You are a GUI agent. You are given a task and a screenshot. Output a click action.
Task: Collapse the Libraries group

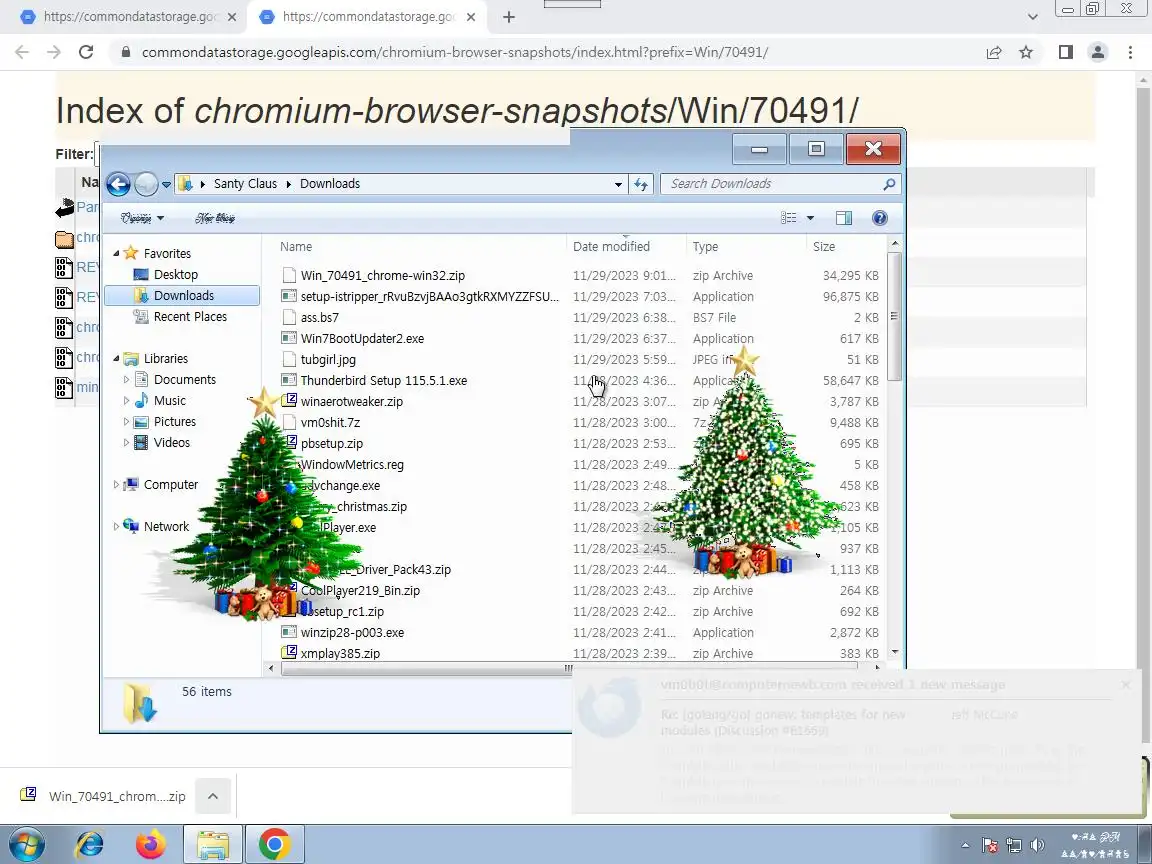116,359
